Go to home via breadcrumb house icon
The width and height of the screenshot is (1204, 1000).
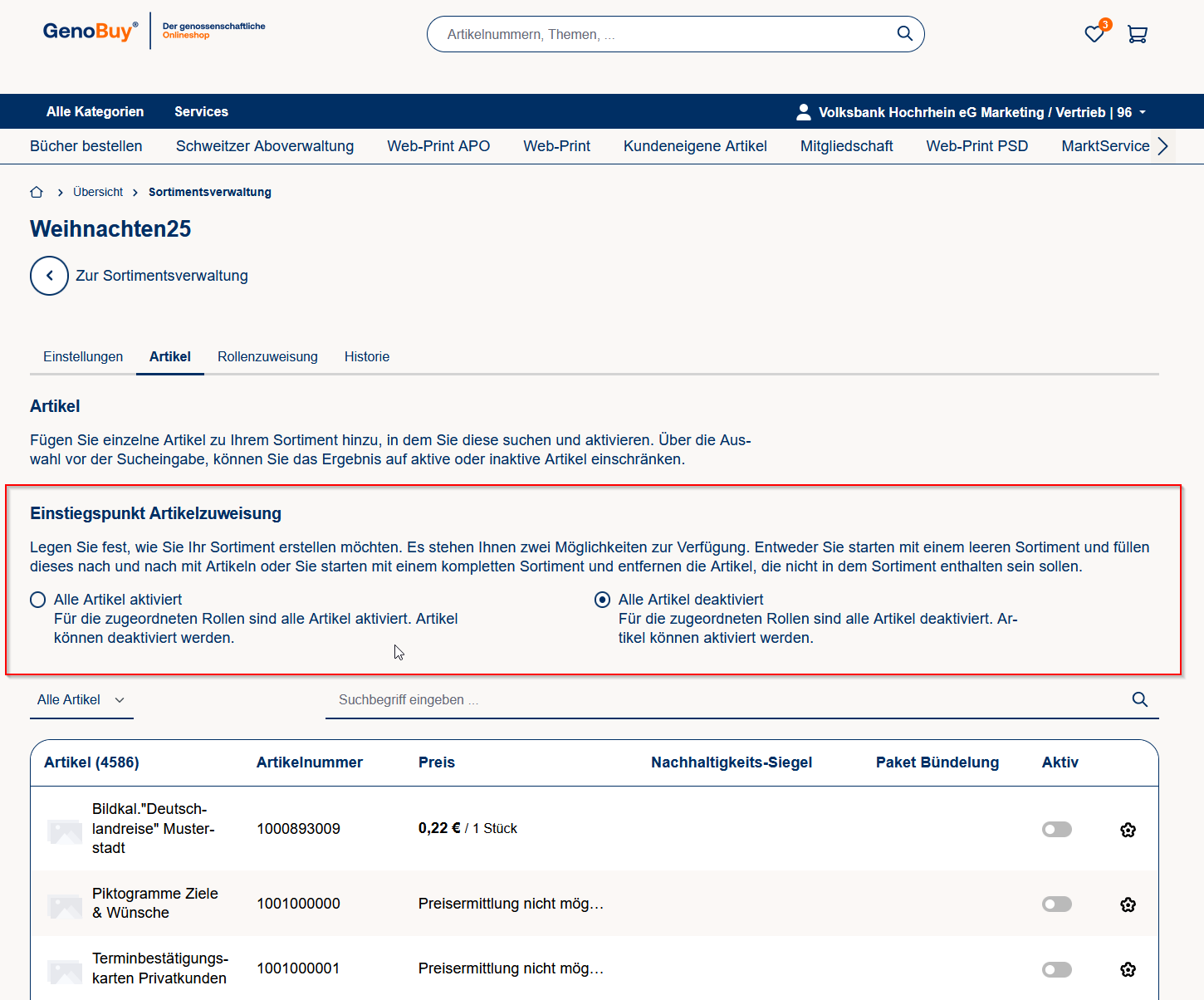37,192
